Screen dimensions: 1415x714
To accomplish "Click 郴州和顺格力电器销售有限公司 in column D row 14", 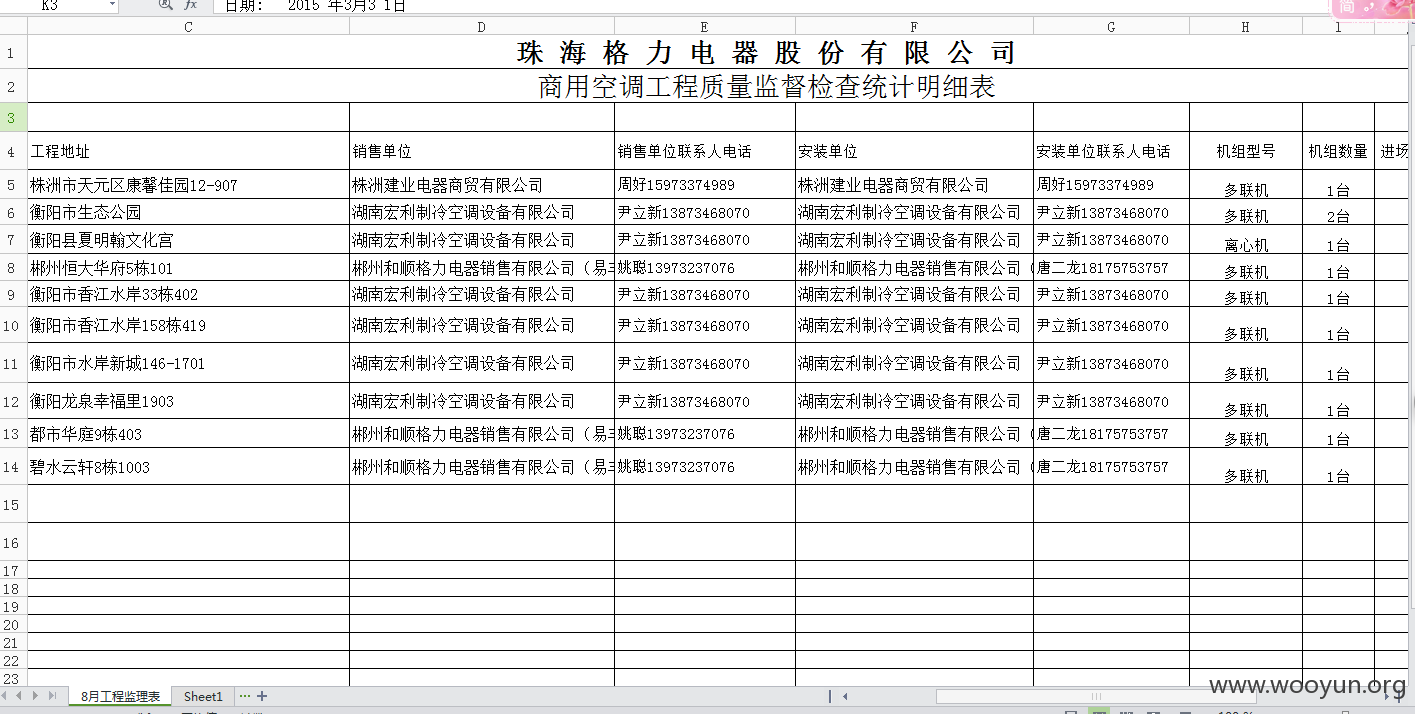I will click(482, 467).
